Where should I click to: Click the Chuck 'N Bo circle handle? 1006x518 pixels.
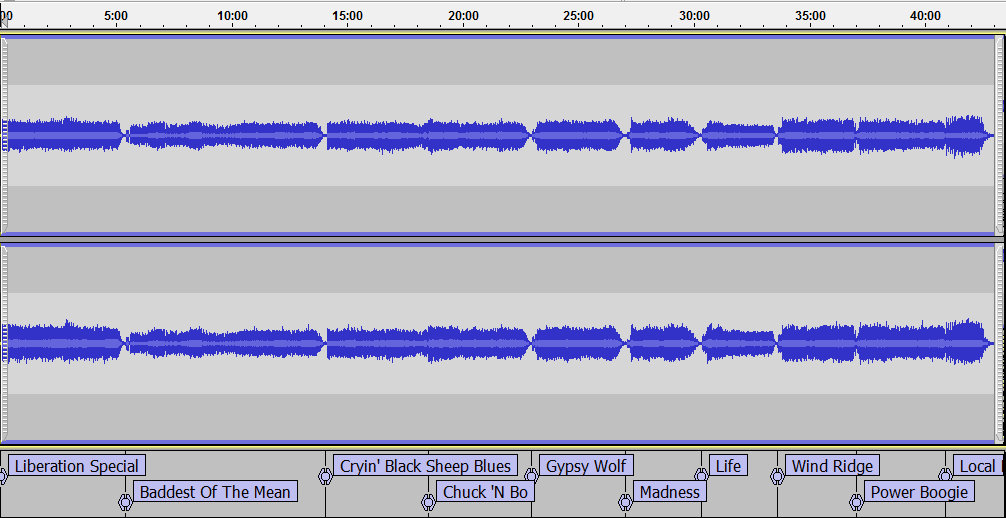coord(429,501)
